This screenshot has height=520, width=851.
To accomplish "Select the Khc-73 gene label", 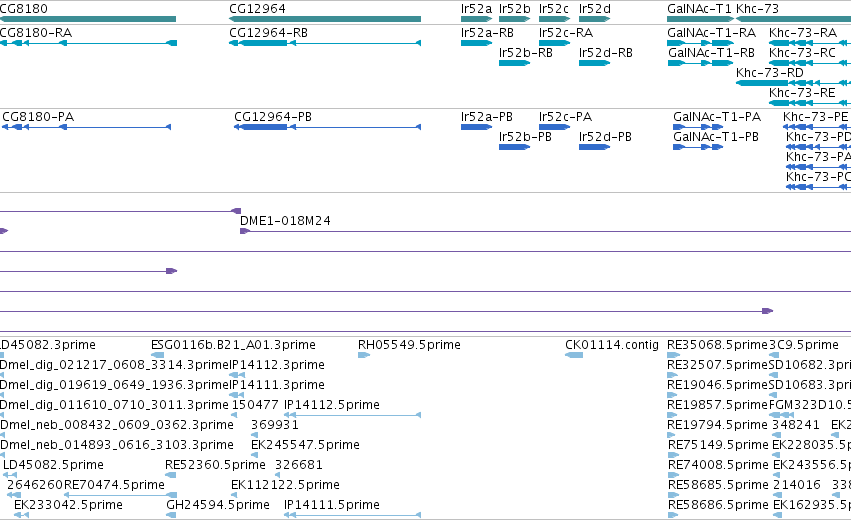I will 757,9.
